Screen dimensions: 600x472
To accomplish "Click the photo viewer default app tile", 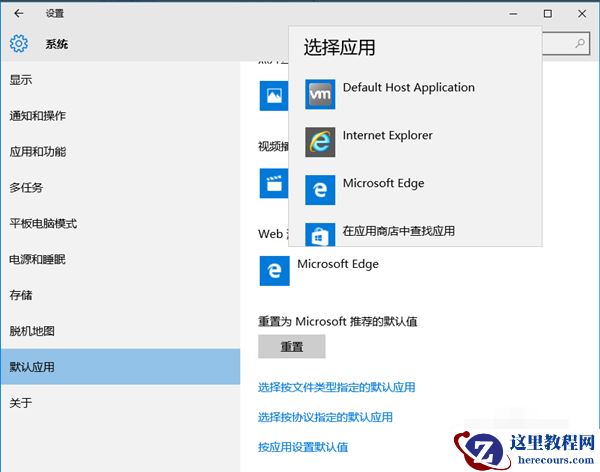I will (x=274, y=96).
